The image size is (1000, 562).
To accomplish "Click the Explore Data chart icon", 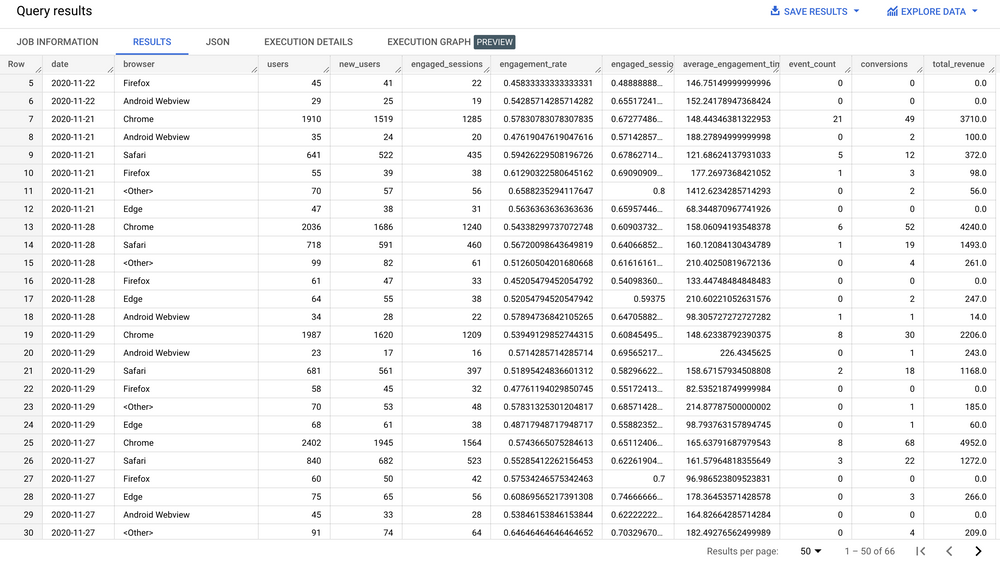I will point(892,11).
